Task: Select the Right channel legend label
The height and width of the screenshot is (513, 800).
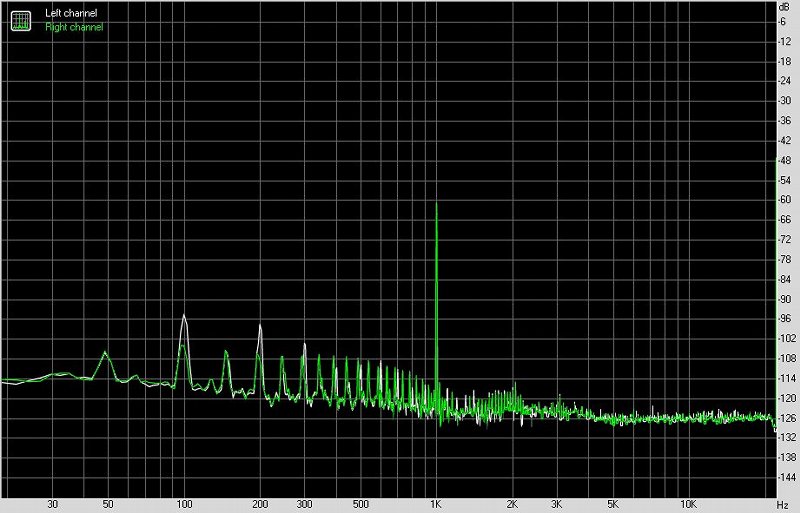Action: [74, 27]
